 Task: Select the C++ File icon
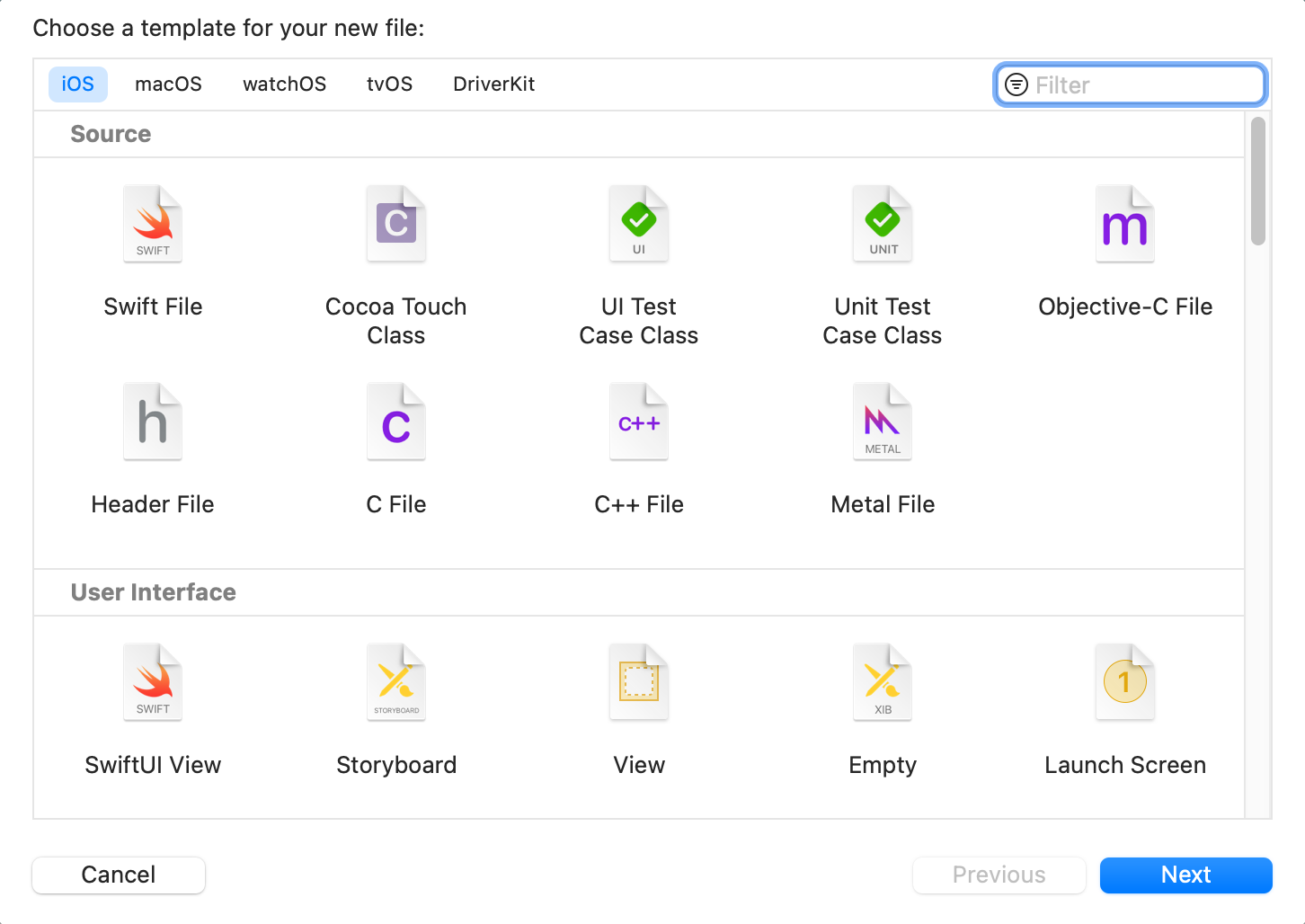click(639, 422)
